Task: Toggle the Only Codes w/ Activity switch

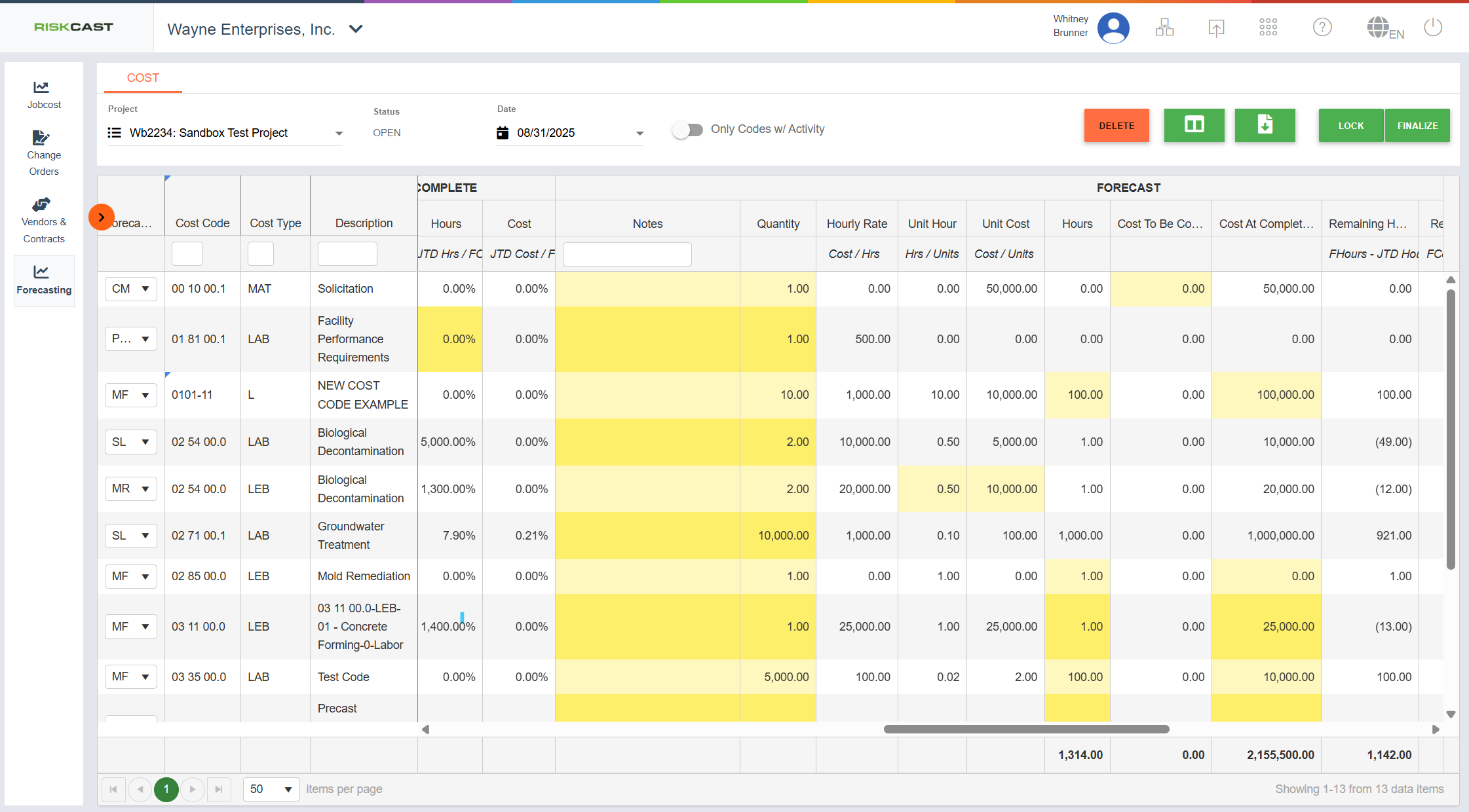Action: [x=687, y=130]
